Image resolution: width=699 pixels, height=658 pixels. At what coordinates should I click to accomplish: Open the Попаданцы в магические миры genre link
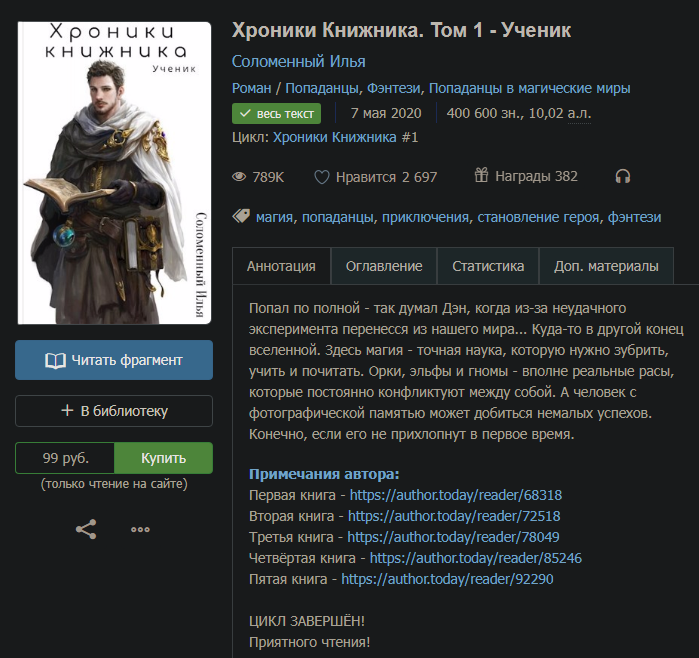[530, 88]
